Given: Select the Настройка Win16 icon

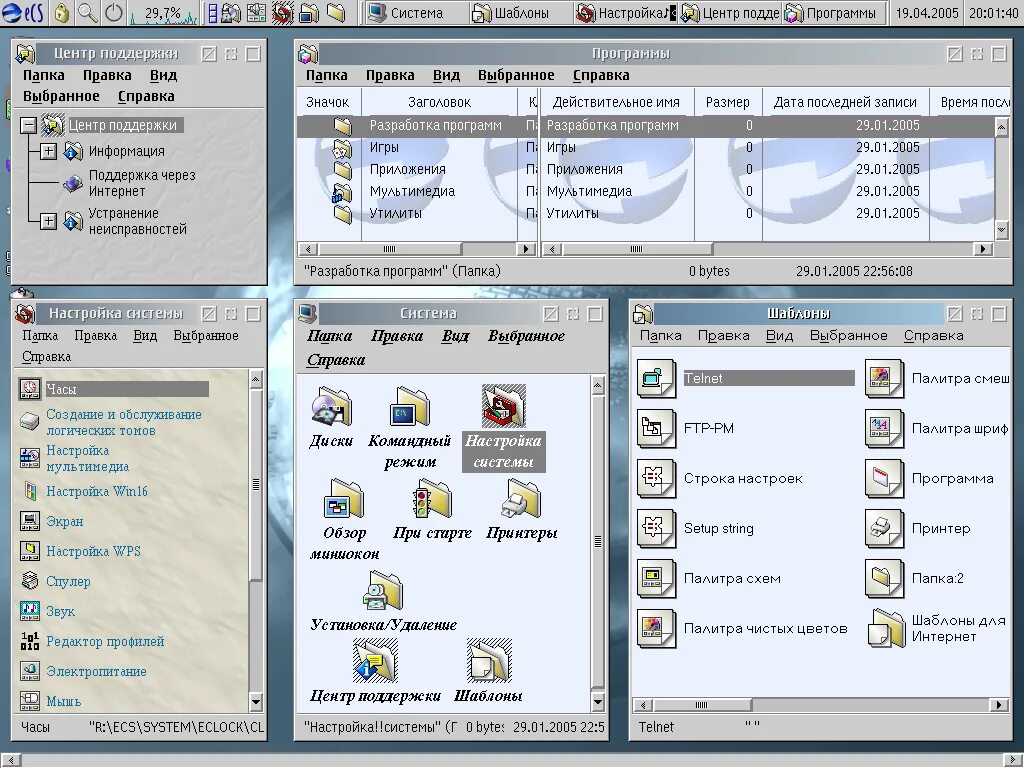Looking at the screenshot, I should pyautogui.click(x=29, y=491).
